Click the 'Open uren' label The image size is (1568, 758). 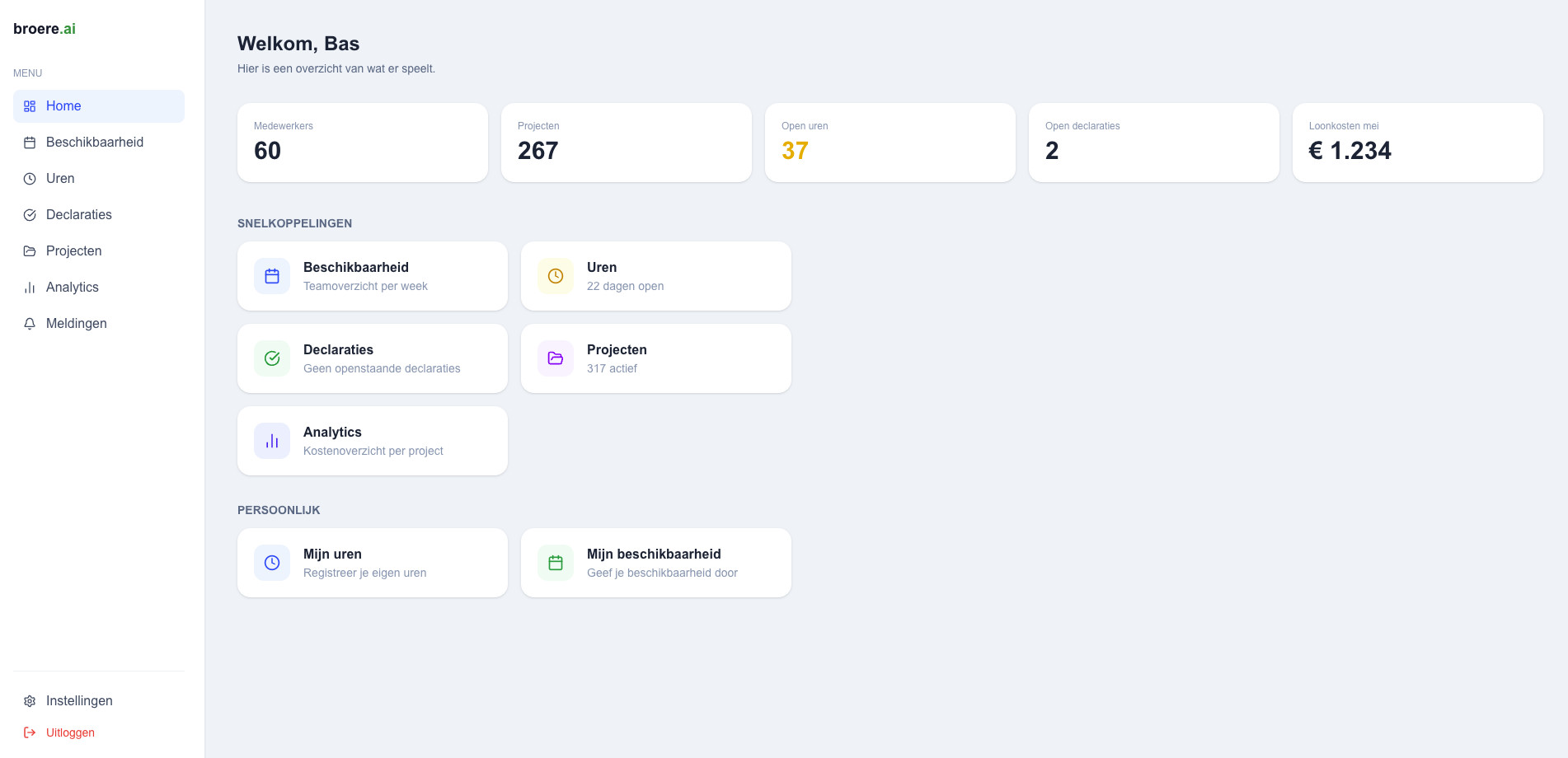tap(805, 126)
